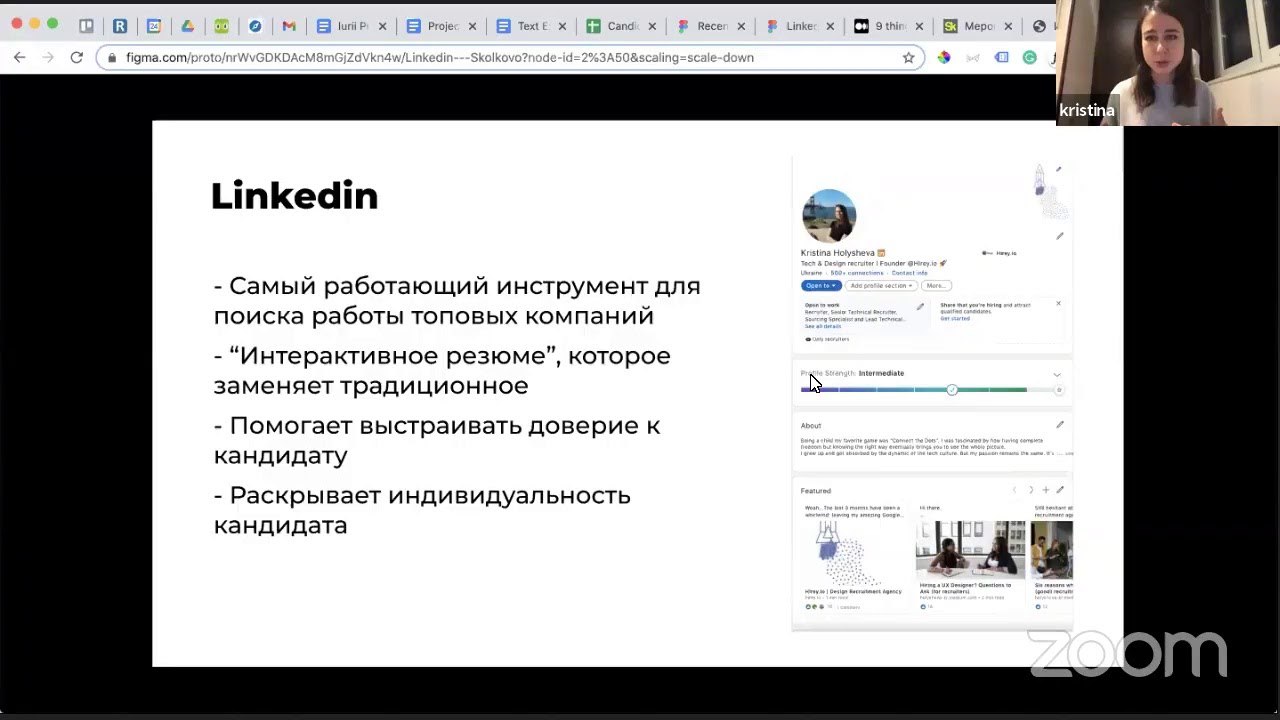
Task: Click the Kristina Holysheva profile name
Action: (x=838, y=253)
